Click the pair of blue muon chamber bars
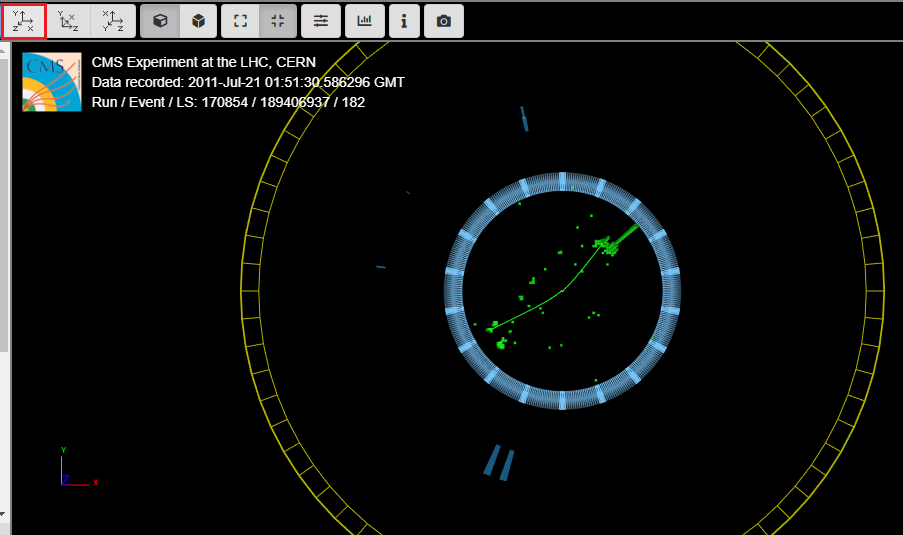Image resolution: width=903 pixels, height=535 pixels. [499, 462]
